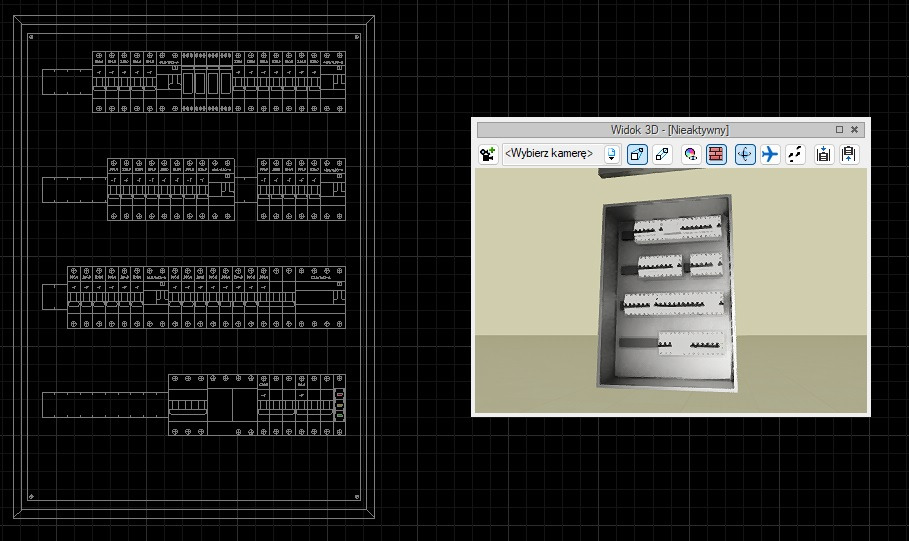Toggle the brick wall texture button
Image resolution: width=909 pixels, height=541 pixels.
click(716, 154)
